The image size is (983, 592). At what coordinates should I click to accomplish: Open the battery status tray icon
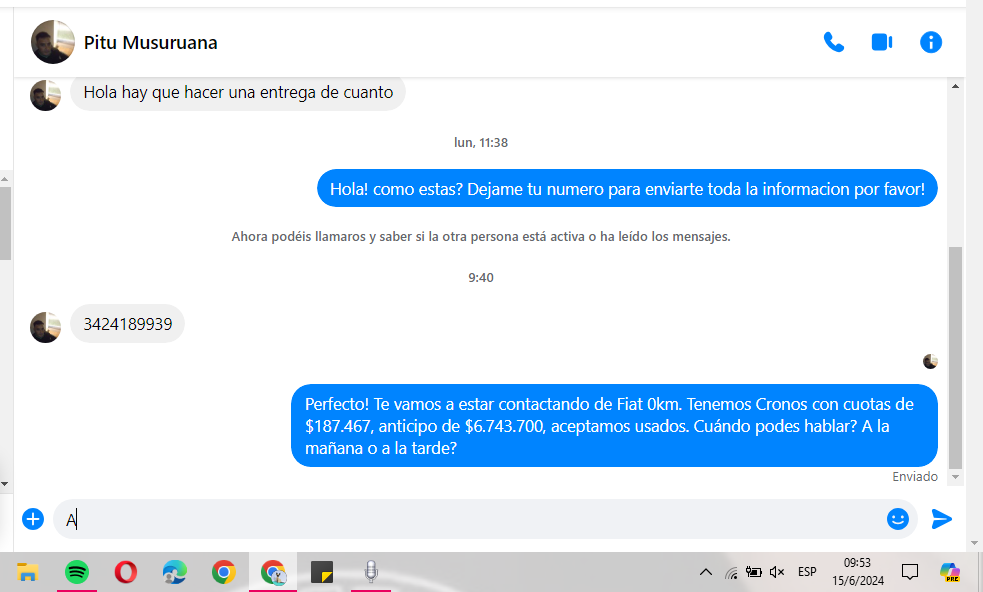(754, 572)
